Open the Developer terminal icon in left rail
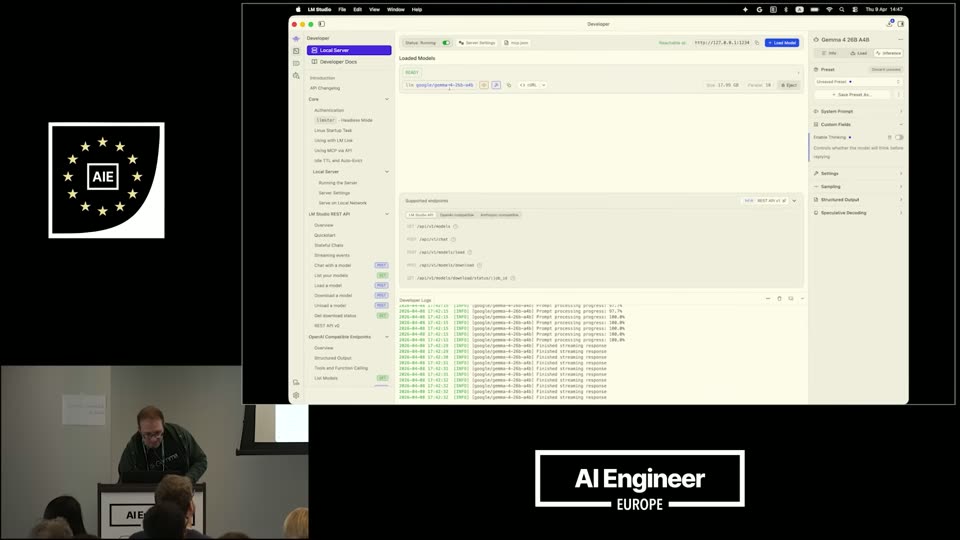Image resolution: width=960 pixels, height=540 pixels. click(296, 51)
